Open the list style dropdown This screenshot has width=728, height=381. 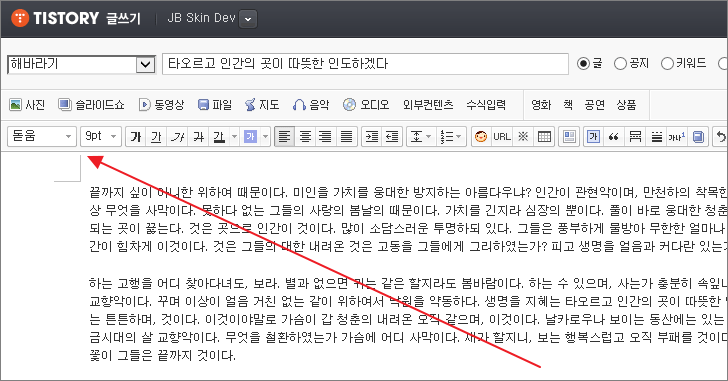(x=451, y=137)
